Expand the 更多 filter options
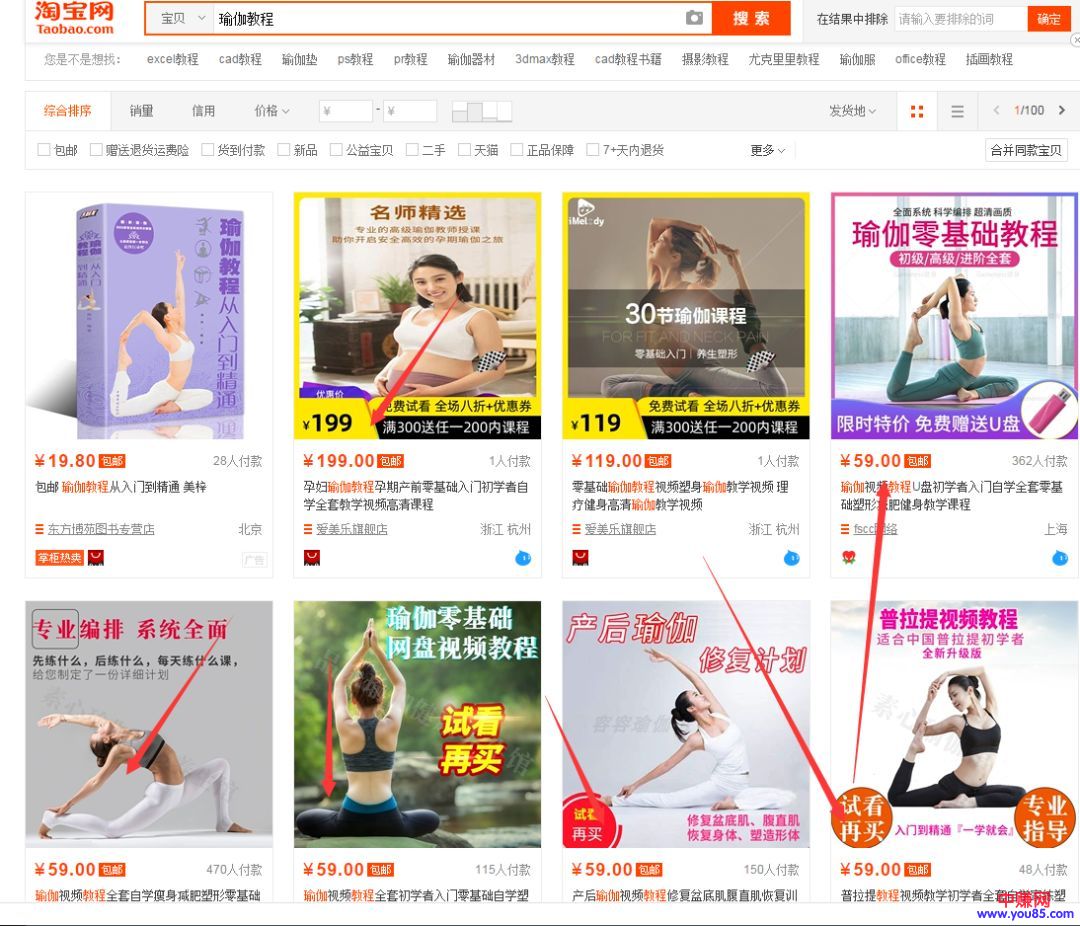Screen dimensions: 1080x926 click(767, 150)
